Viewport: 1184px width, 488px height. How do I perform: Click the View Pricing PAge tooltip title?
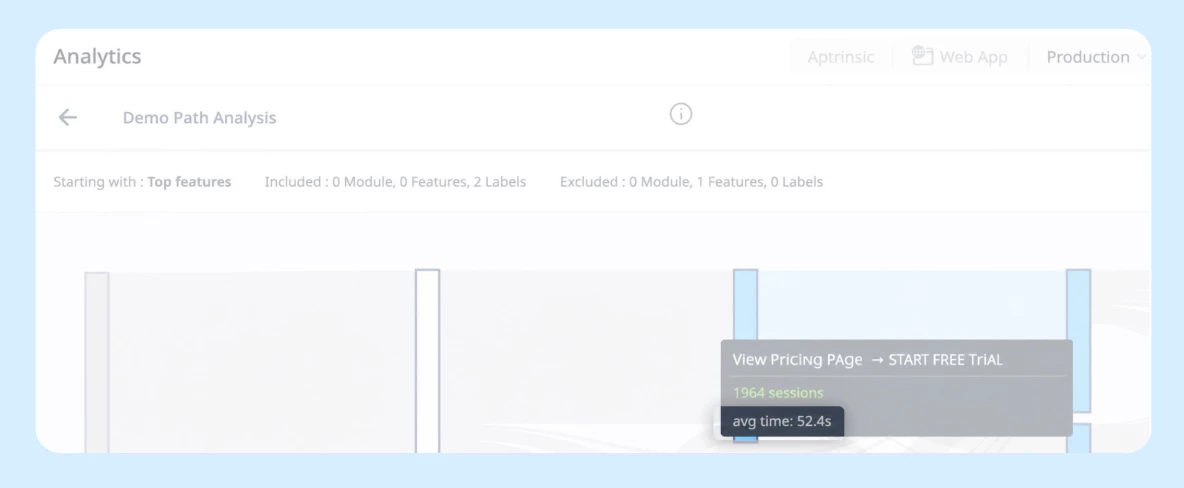pyautogui.click(x=868, y=360)
